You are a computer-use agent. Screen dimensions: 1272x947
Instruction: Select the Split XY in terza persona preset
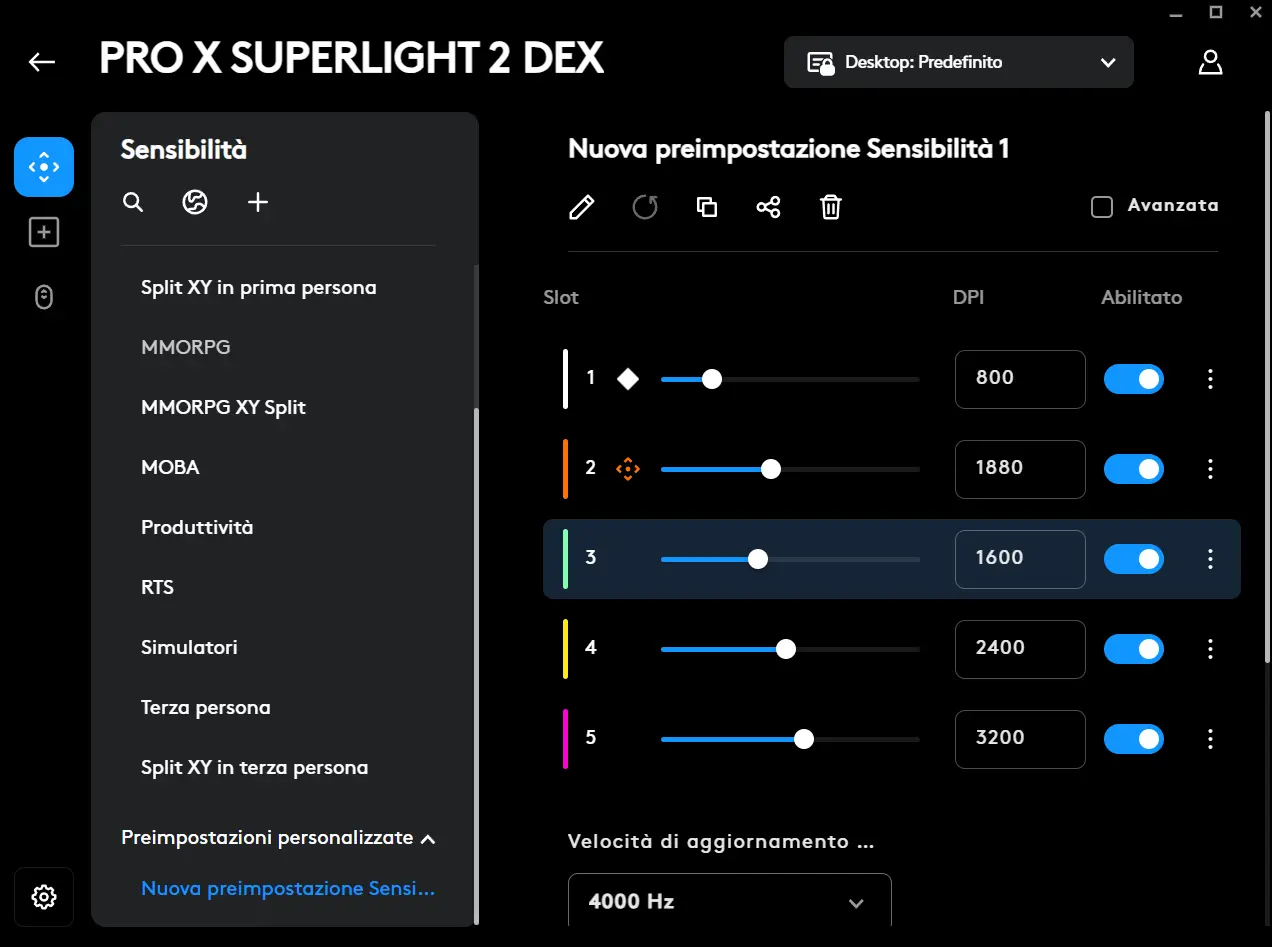coord(255,768)
